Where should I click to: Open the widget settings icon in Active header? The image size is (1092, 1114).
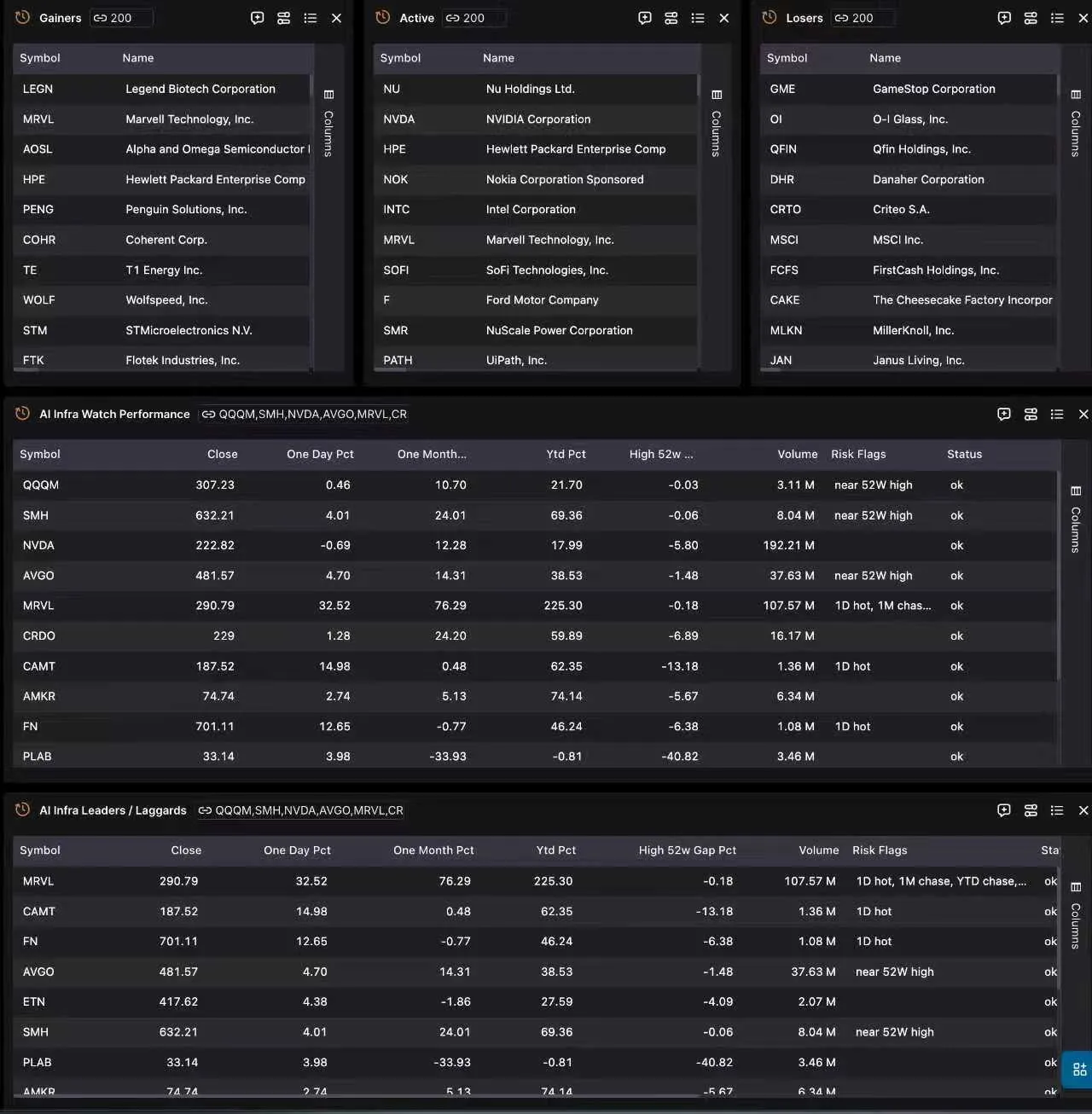(671, 18)
